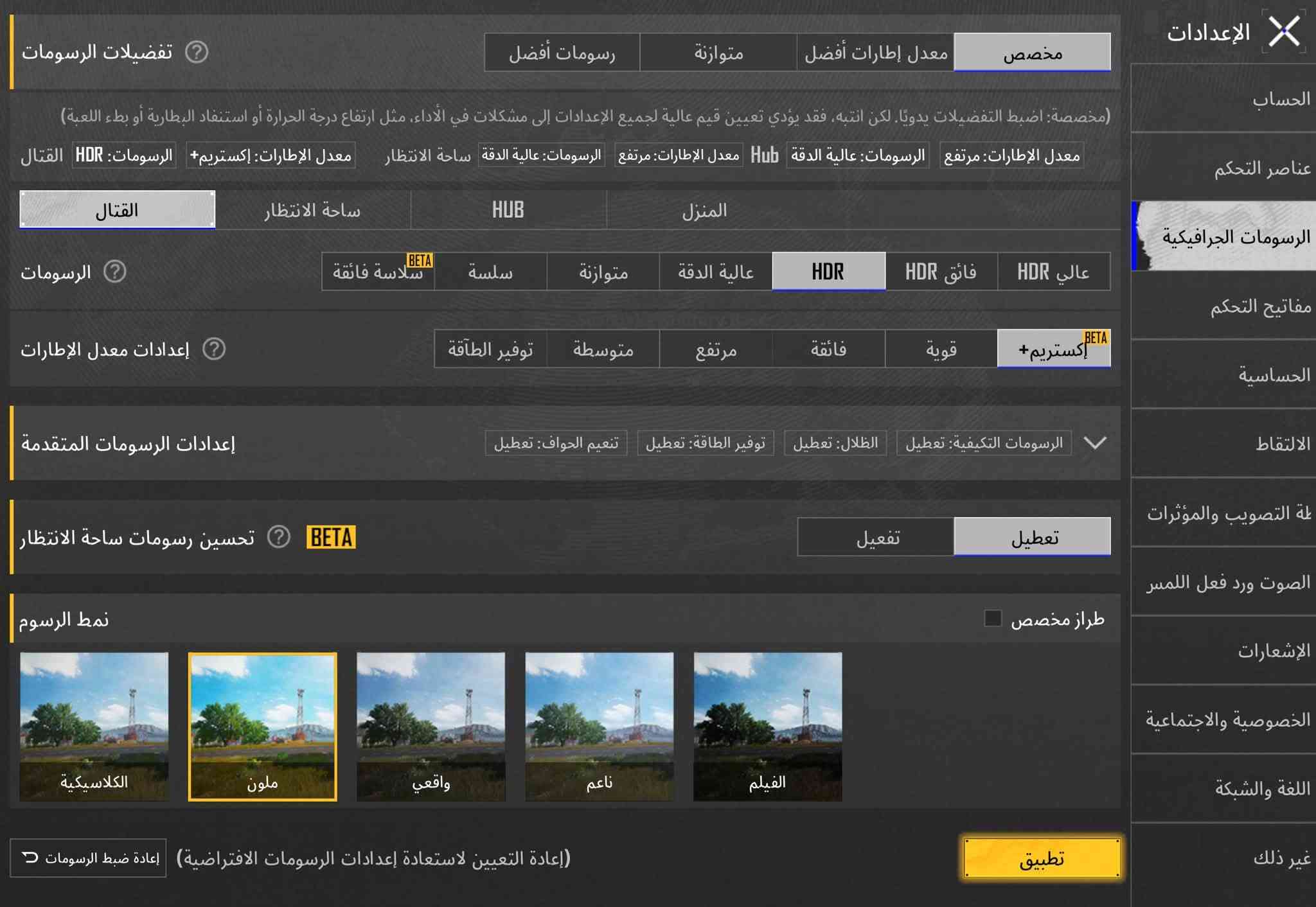The width and height of the screenshot is (1316, 907).
Task: Check the طراز مخصص checkbox
Action: click(x=993, y=619)
